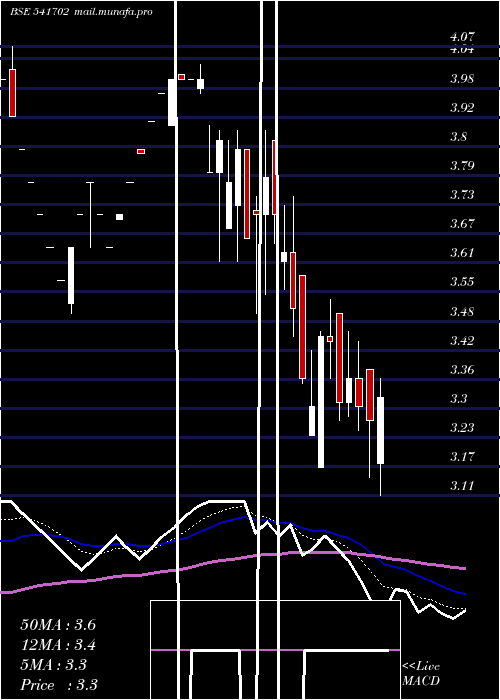Click the 12MA : 3.4 legend value
The height and width of the screenshot is (700, 500).
tap(58, 645)
